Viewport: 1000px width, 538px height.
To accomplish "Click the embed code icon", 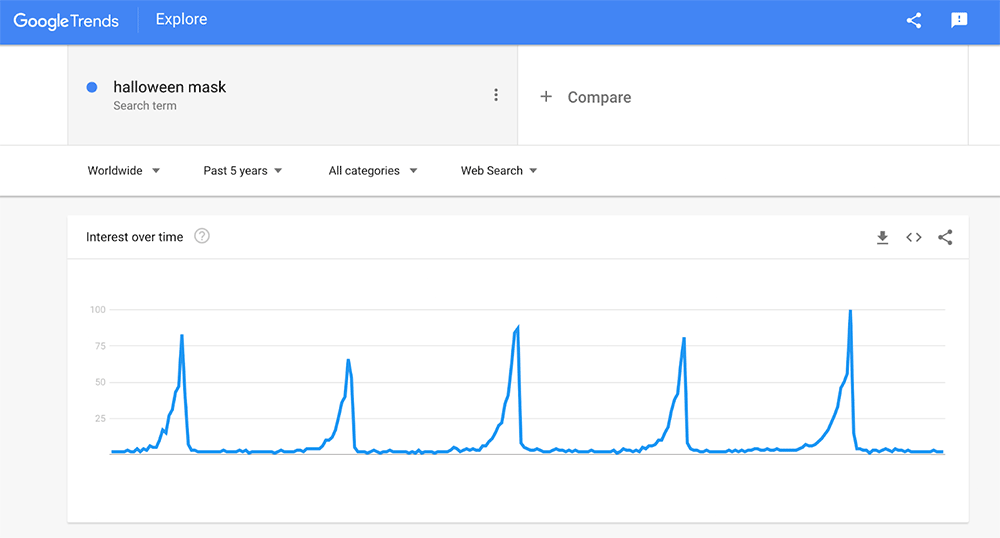I will point(913,237).
